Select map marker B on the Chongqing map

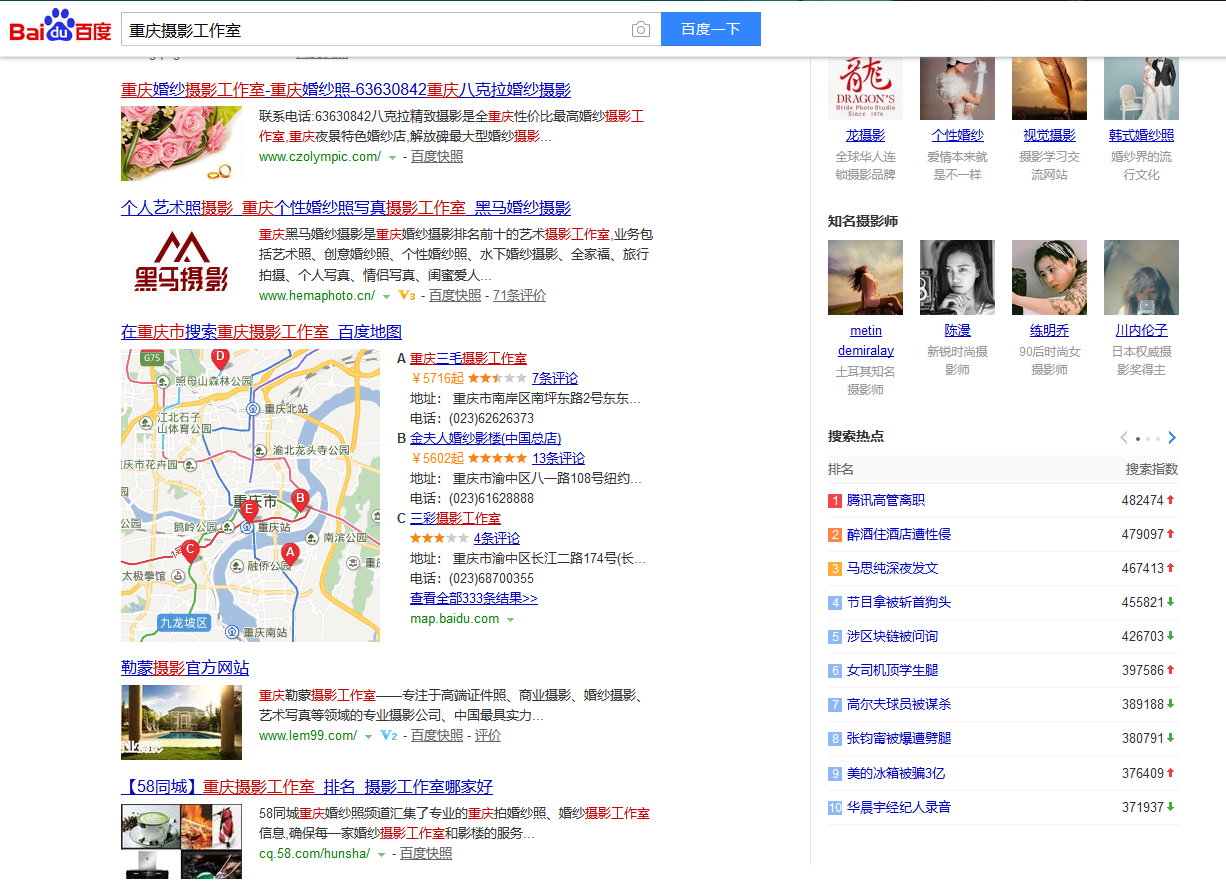(299, 499)
